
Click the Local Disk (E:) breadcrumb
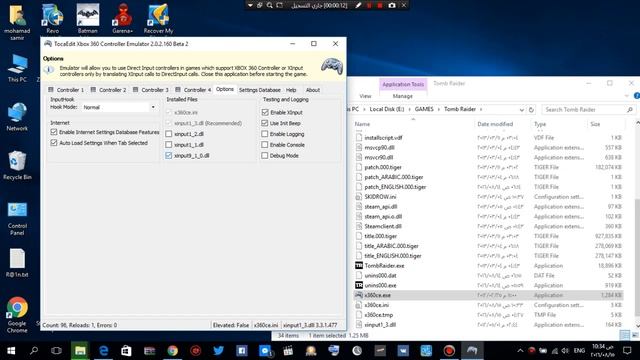tap(387, 109)
